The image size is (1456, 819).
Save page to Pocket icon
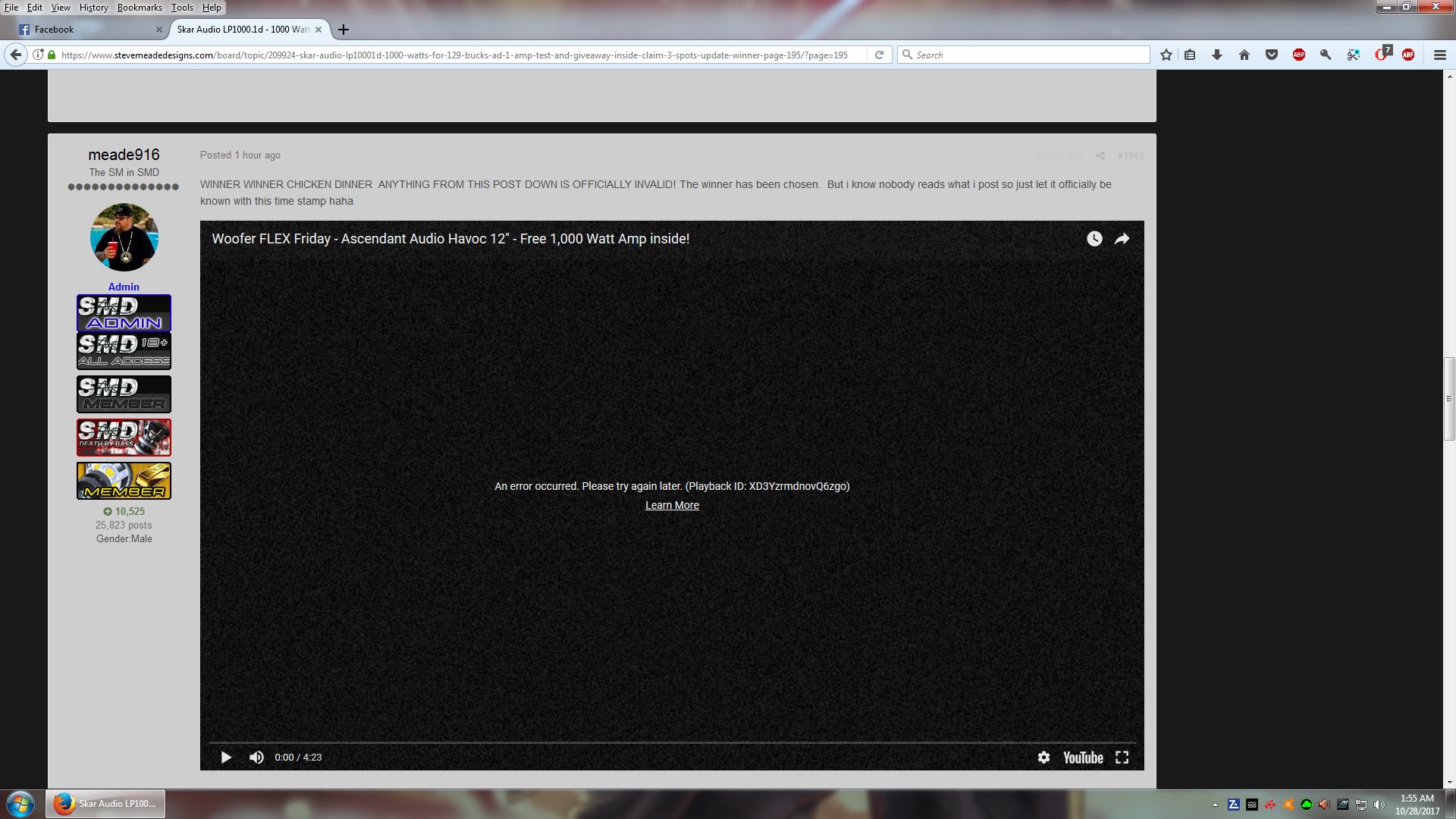(1272, 55)
